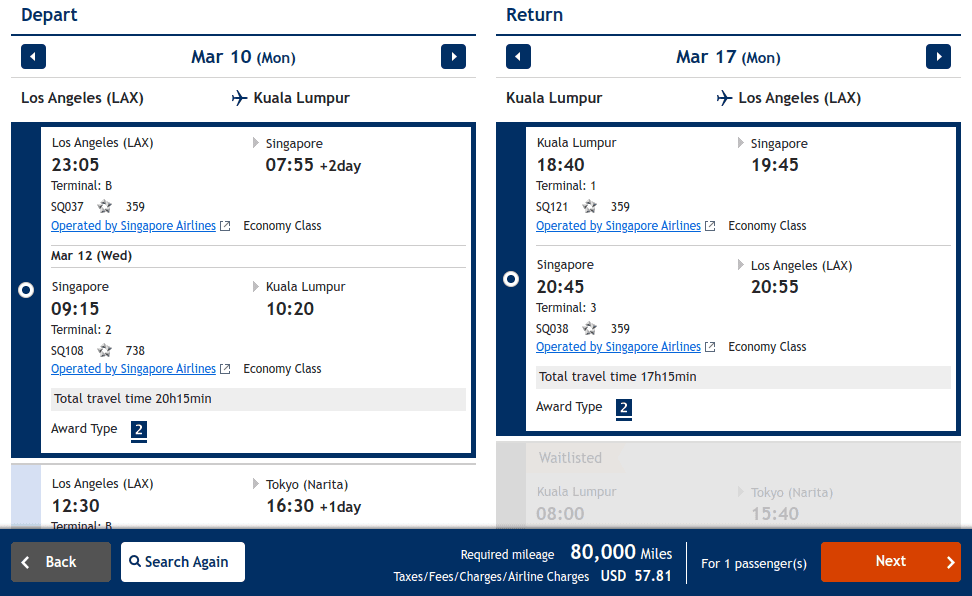Viewport: 972px width, 596px height.
Task: Go to next return date arrow
Action: click(938, 57)
